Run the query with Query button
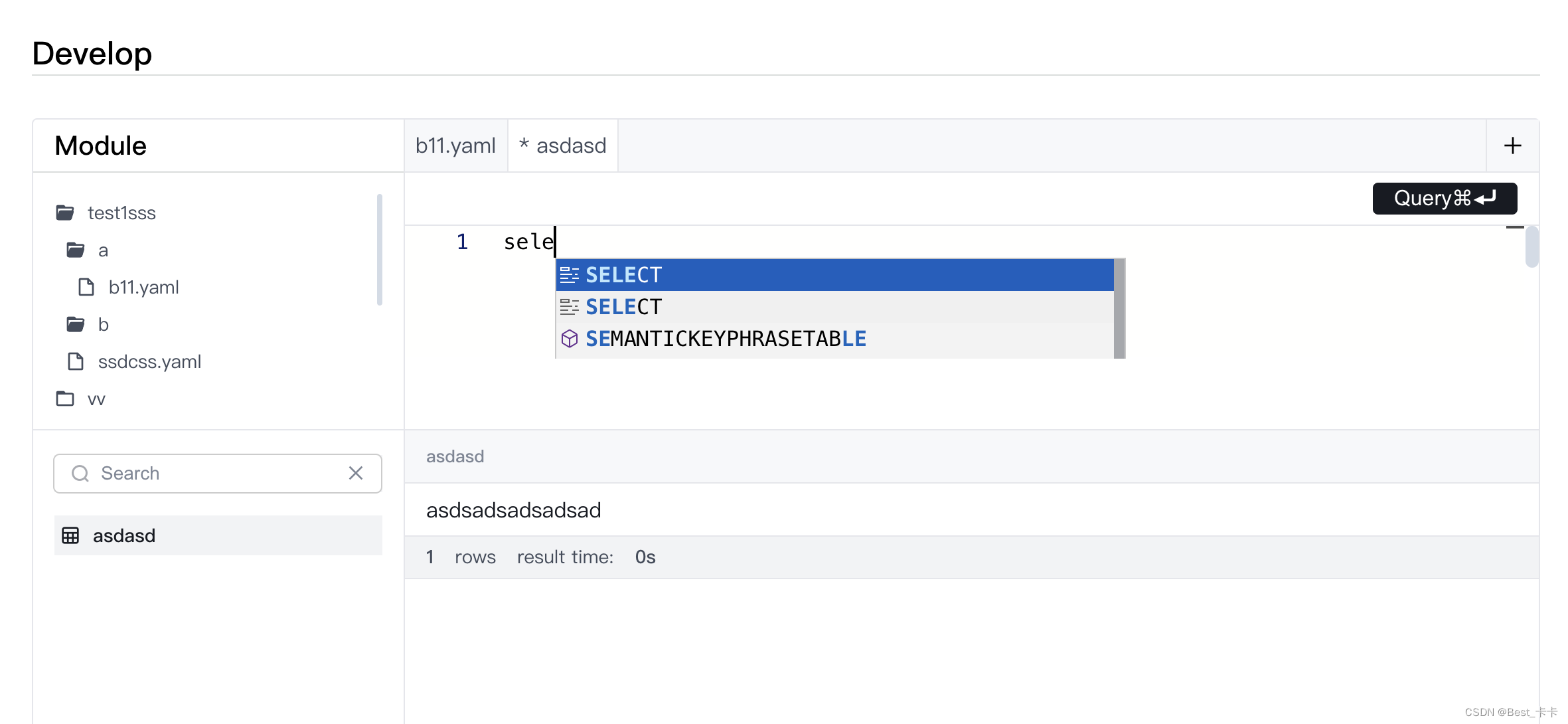1568x724 pixels. [x=1445, y=198]
